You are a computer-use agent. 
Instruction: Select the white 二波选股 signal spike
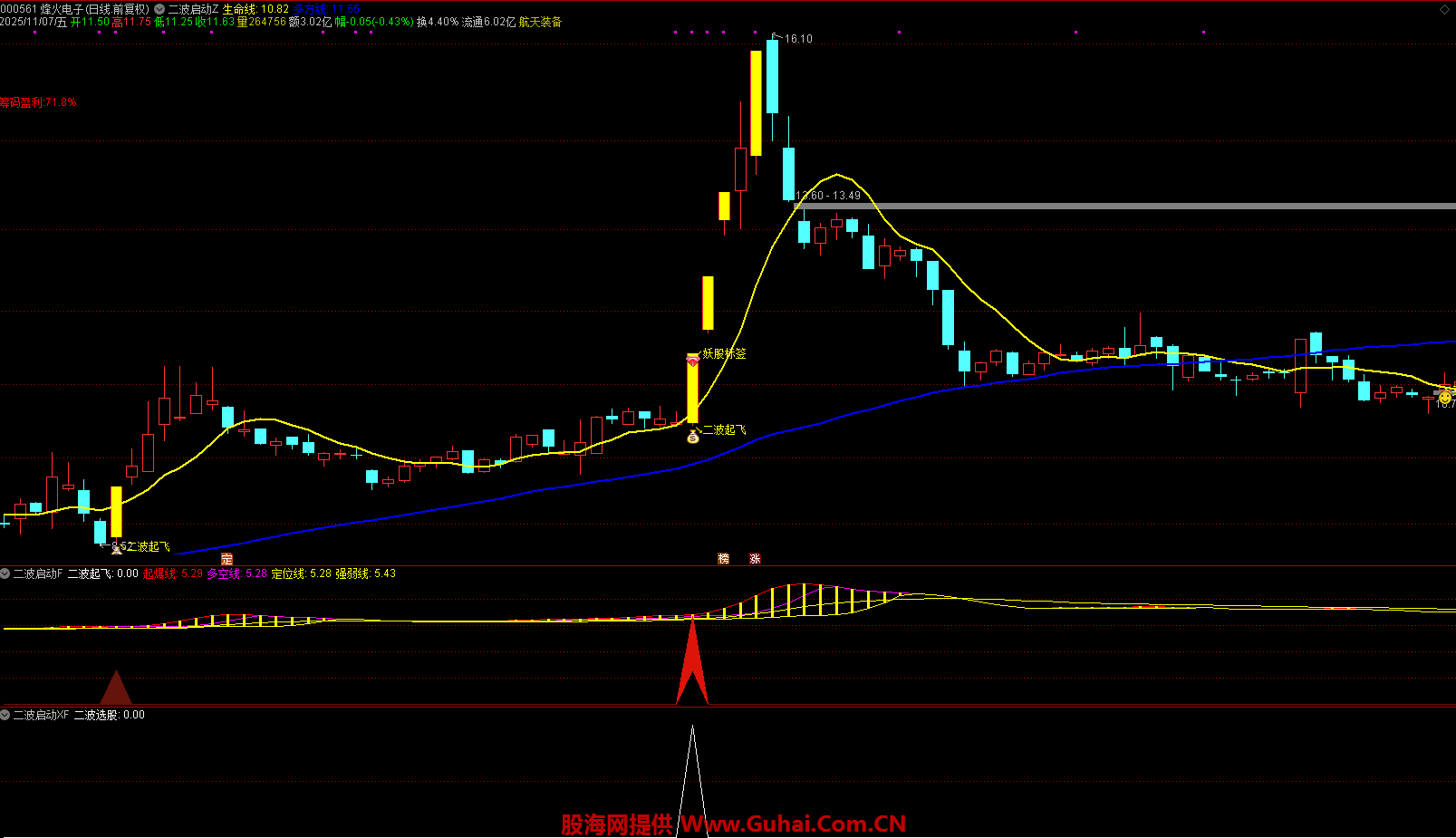tap(692, 779)
